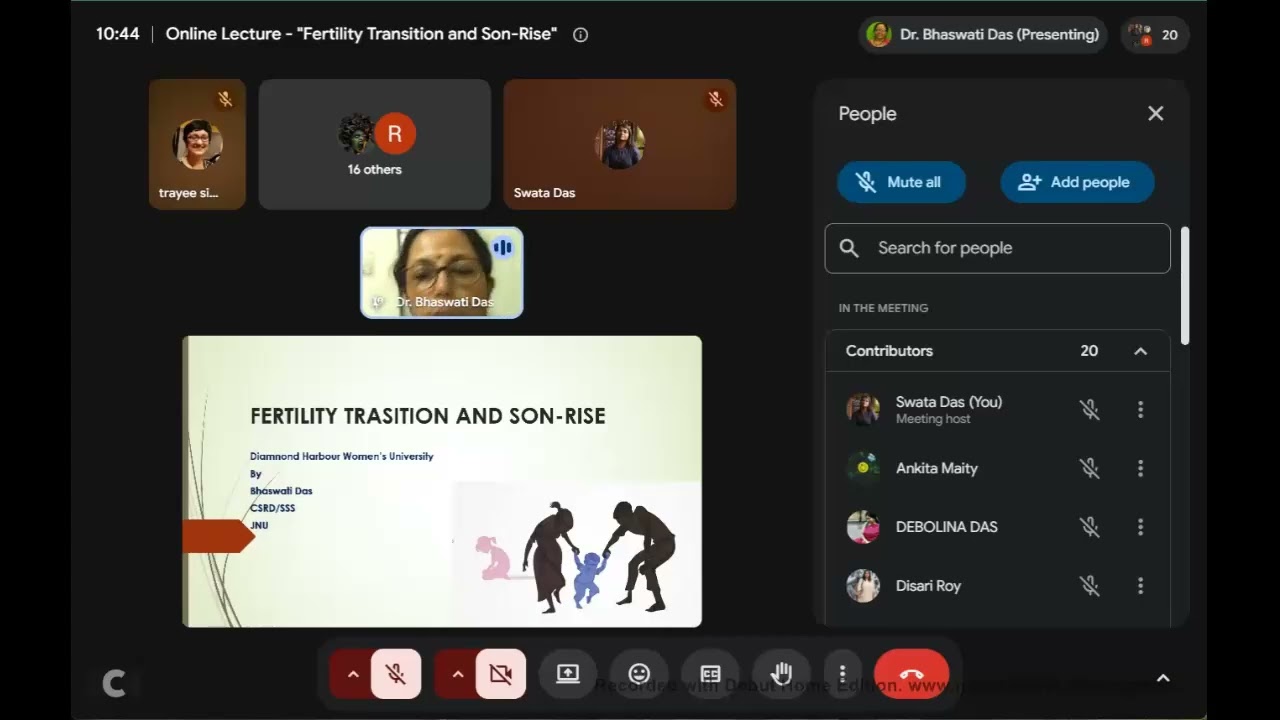
Task: Turn on captions button
Action: click(711, 674)
